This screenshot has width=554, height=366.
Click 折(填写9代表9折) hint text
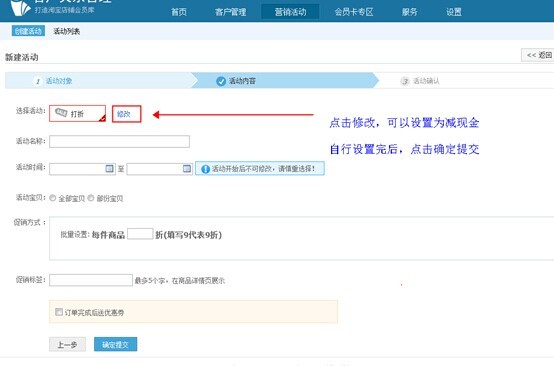coord(189,235)
